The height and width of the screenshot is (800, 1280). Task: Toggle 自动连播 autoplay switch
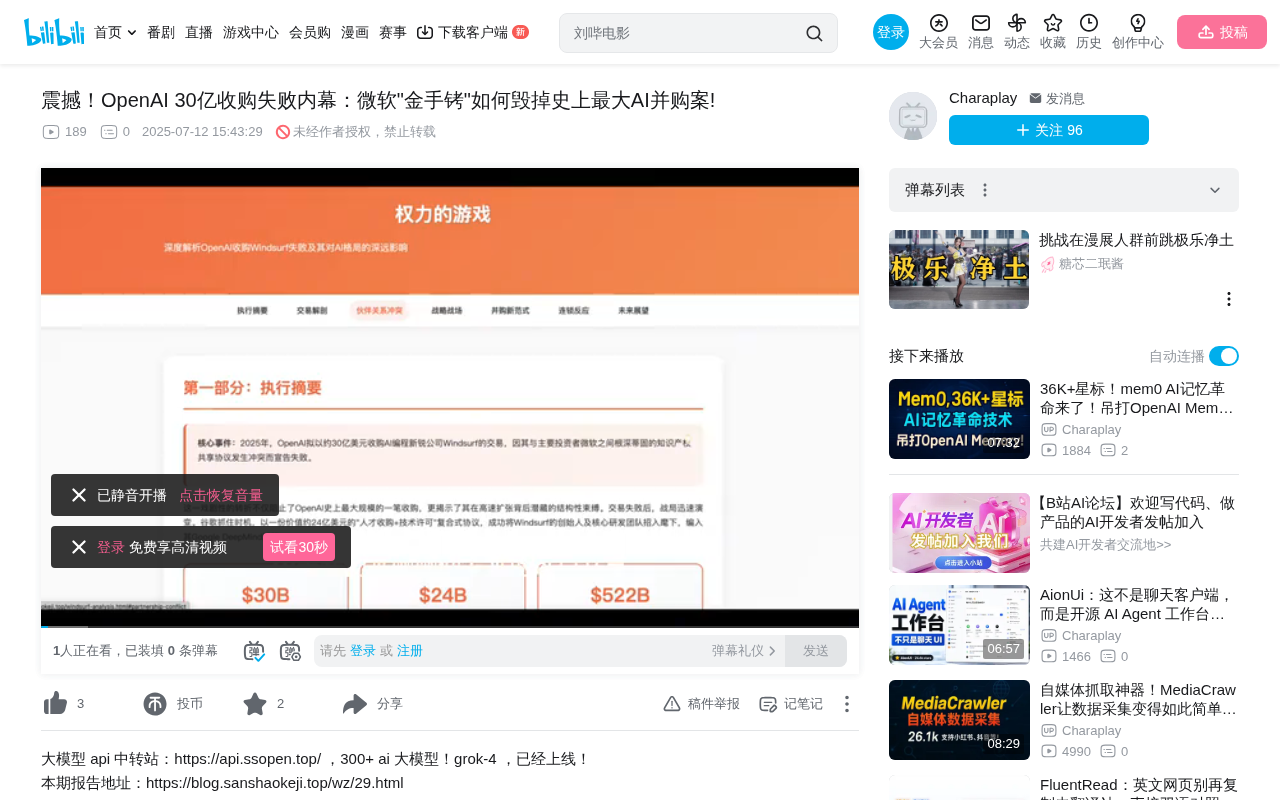coord(1224,356)
